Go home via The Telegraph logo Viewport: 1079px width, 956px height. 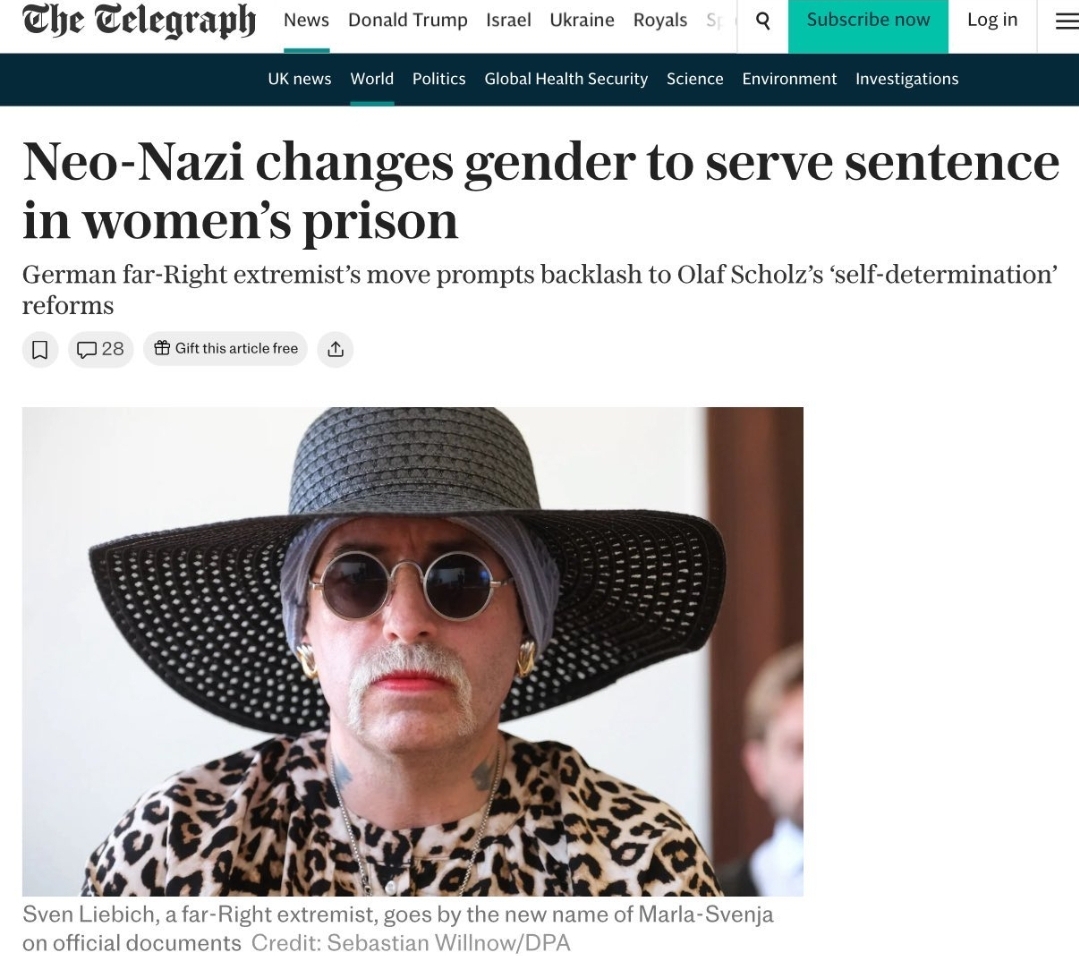click(x=139, y=21)
